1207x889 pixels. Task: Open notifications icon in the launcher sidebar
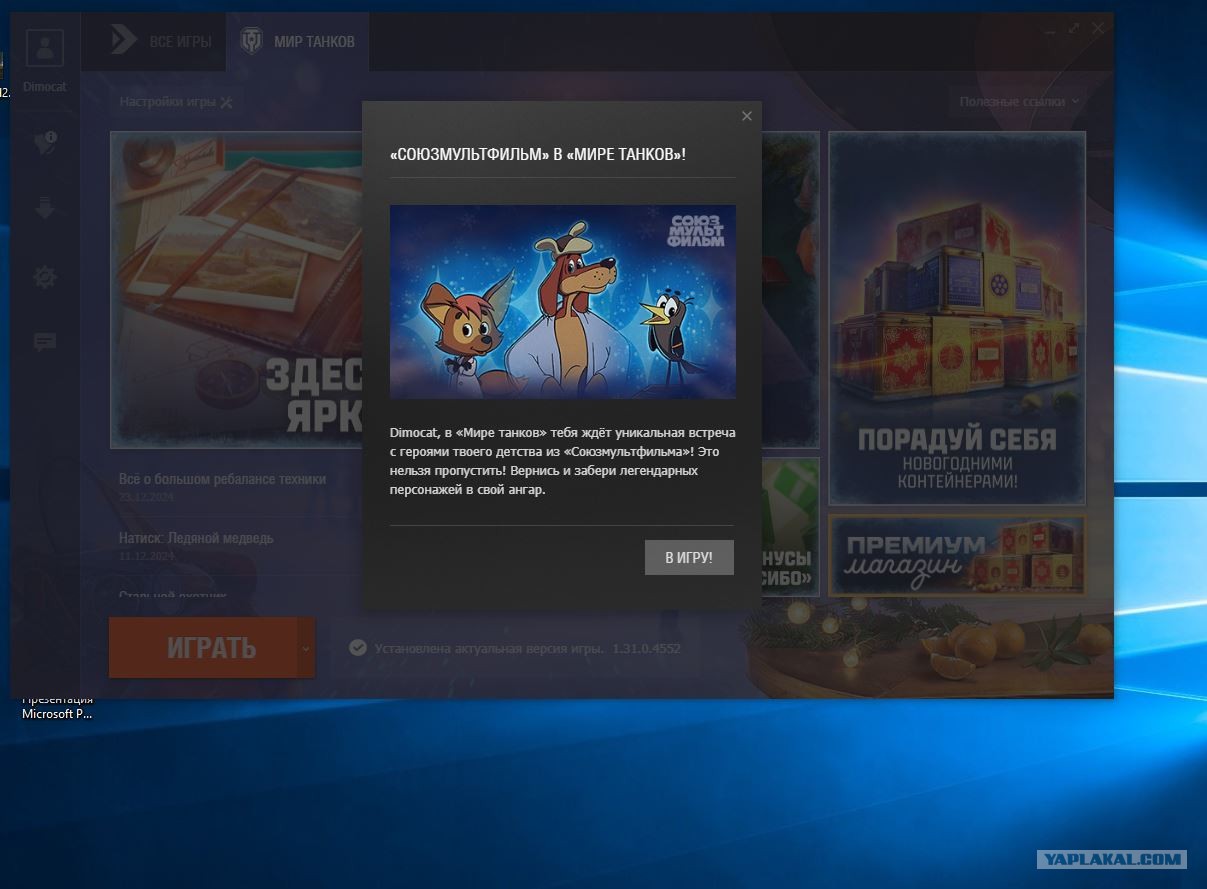45,144
